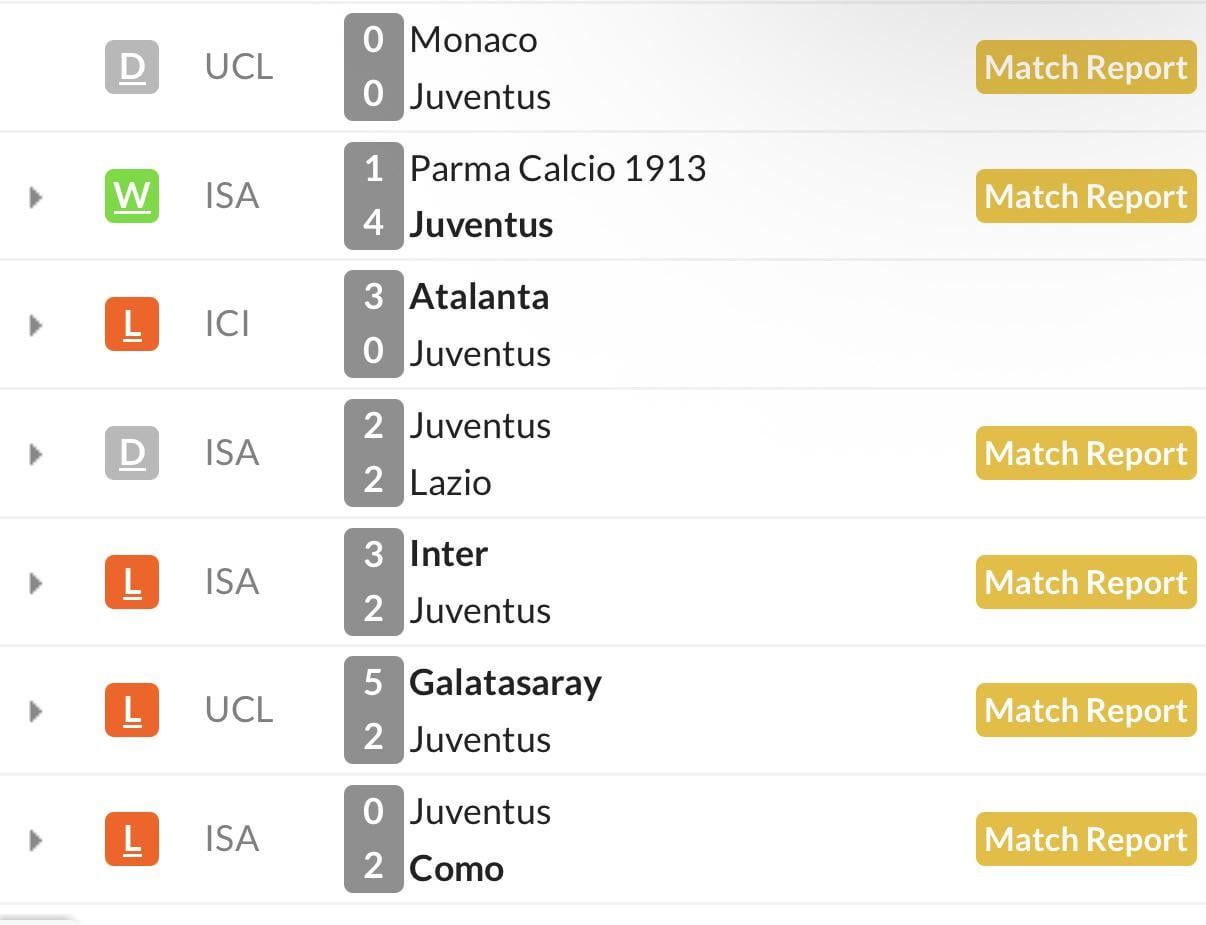The width and height of the screenshot is (1206, 925).
Task: Expand the Juventus vs Lazio row
Action: point(36,453)
